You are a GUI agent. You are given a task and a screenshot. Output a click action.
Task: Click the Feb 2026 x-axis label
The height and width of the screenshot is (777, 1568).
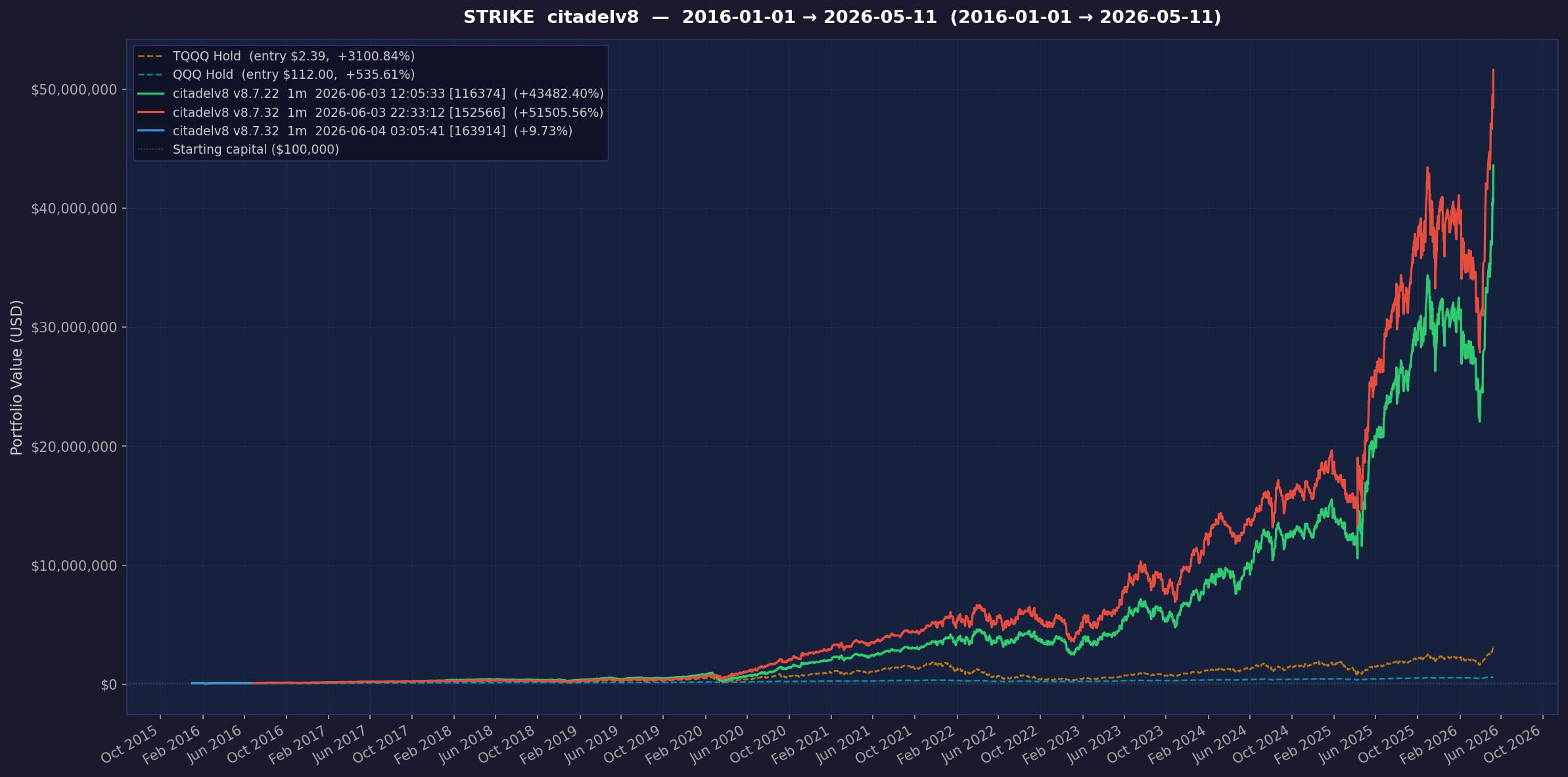[1429, 744]
